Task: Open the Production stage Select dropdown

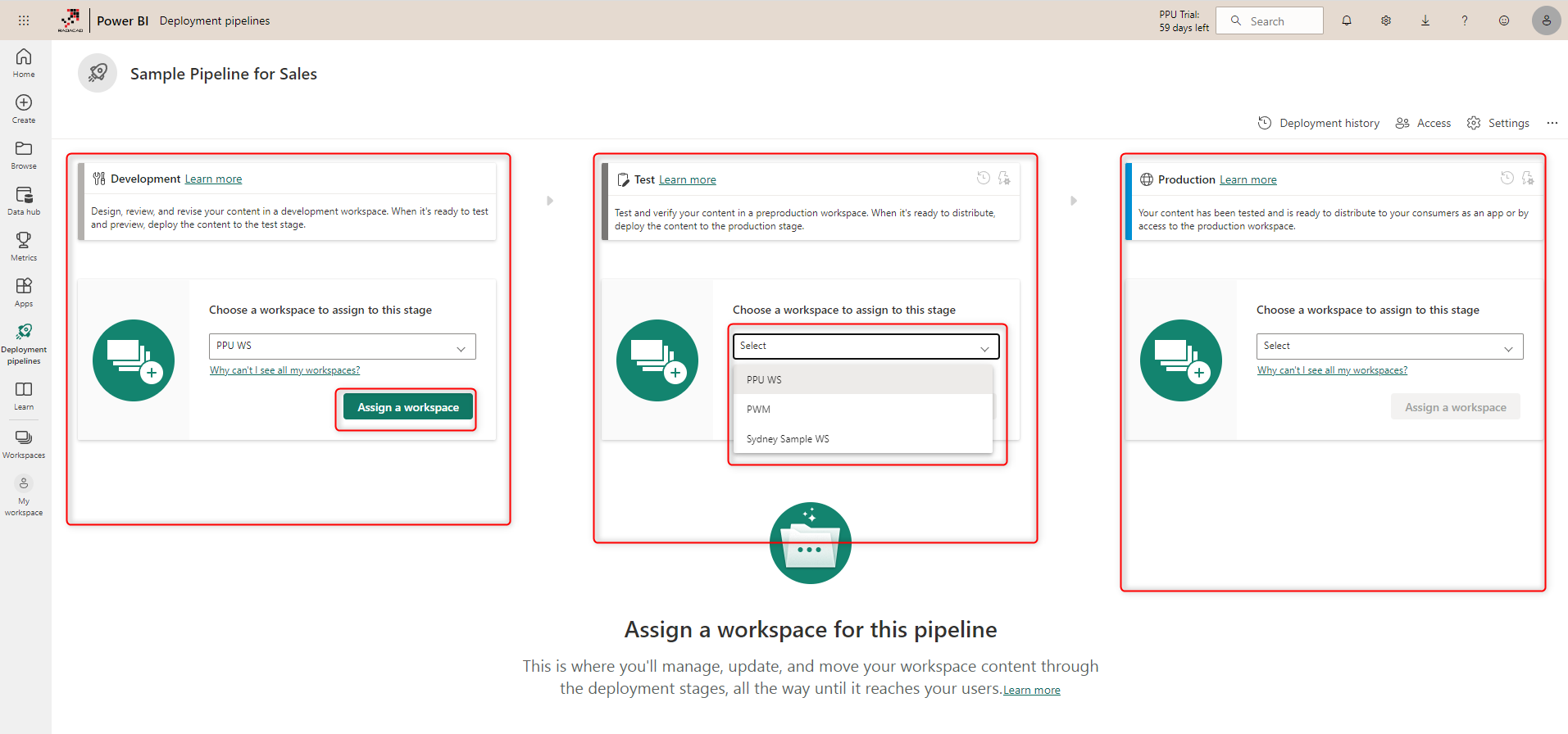Action: coord(1389,347)
